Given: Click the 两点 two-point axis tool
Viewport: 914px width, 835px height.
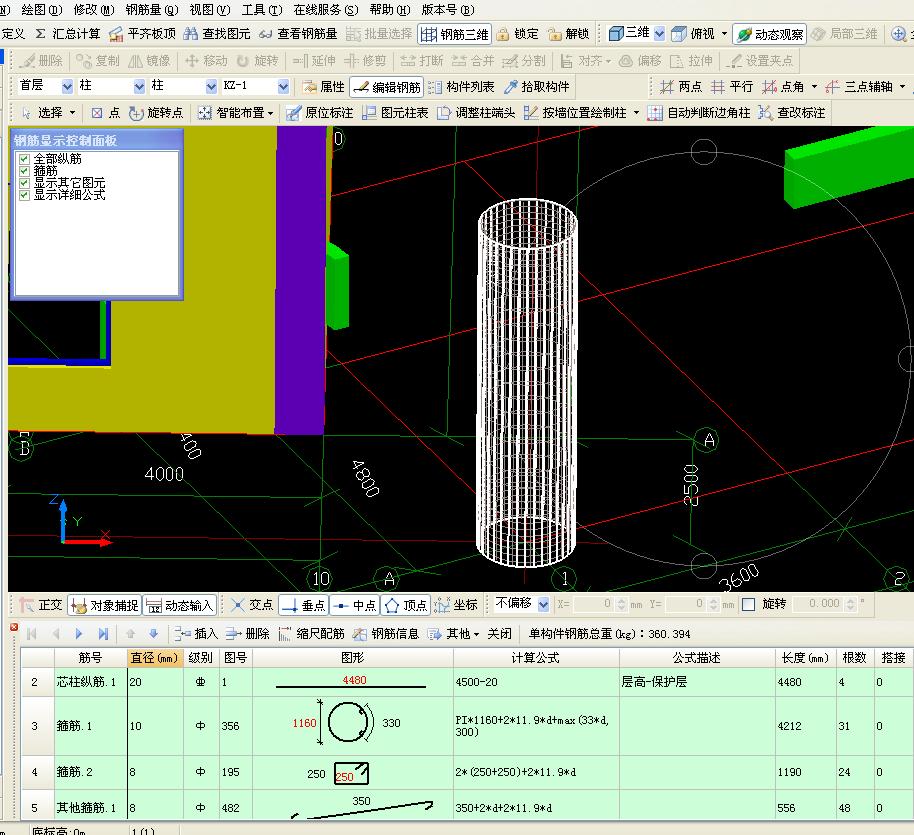Looking at the screenshot, I should pos(681,87).
